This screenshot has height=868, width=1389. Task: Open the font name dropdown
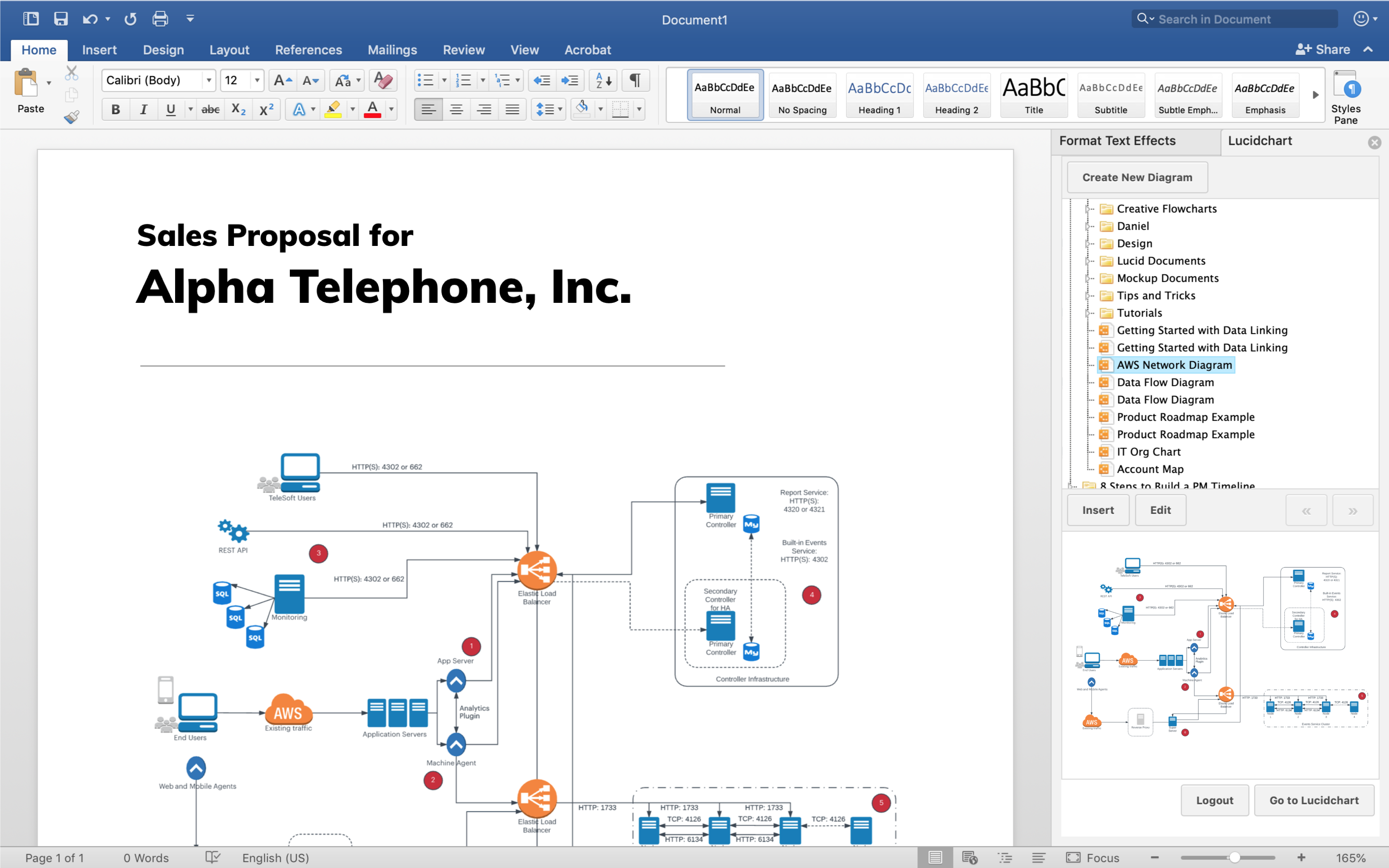[209, 81]
